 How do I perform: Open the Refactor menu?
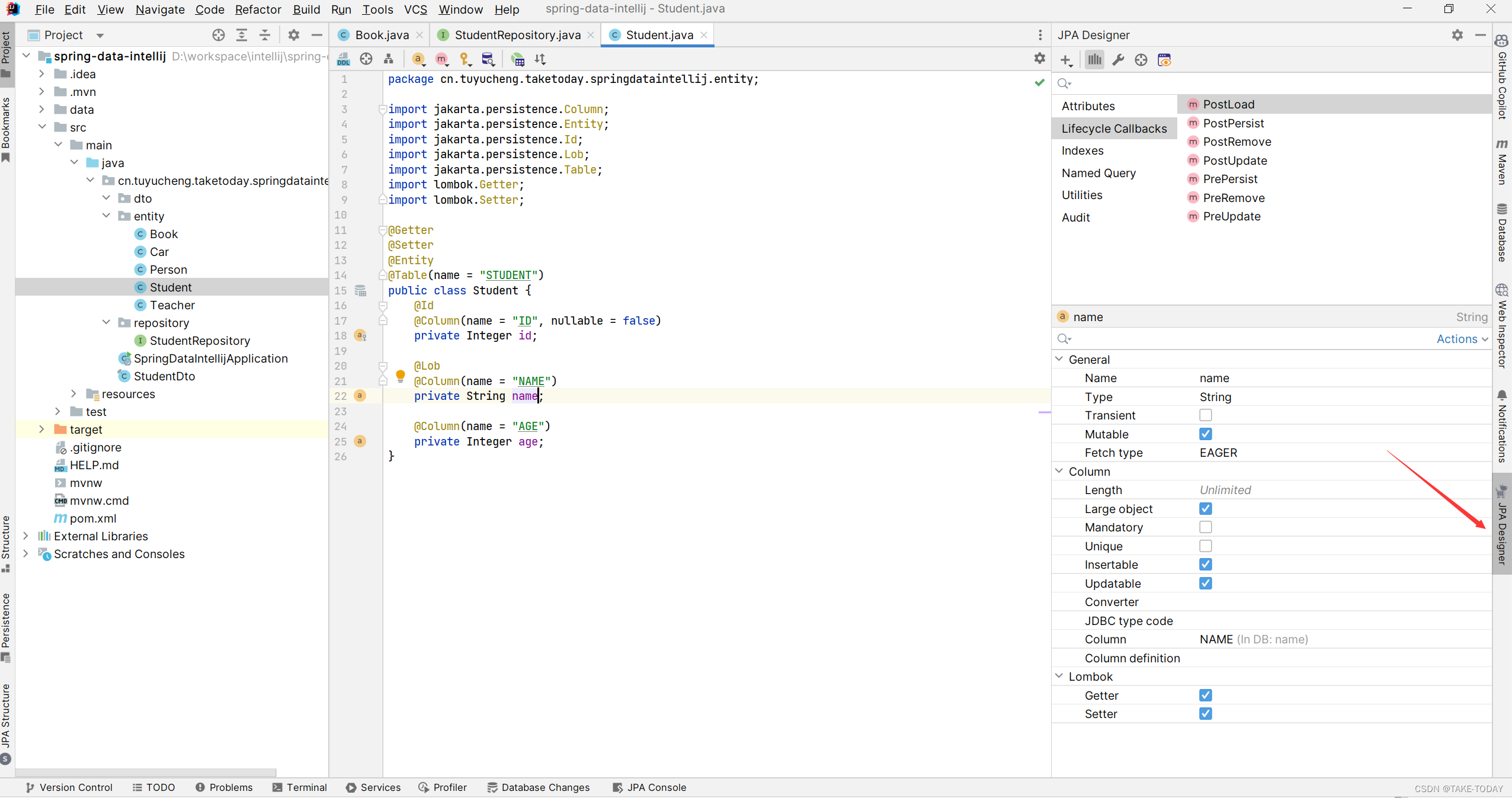(x=258, y=9)
